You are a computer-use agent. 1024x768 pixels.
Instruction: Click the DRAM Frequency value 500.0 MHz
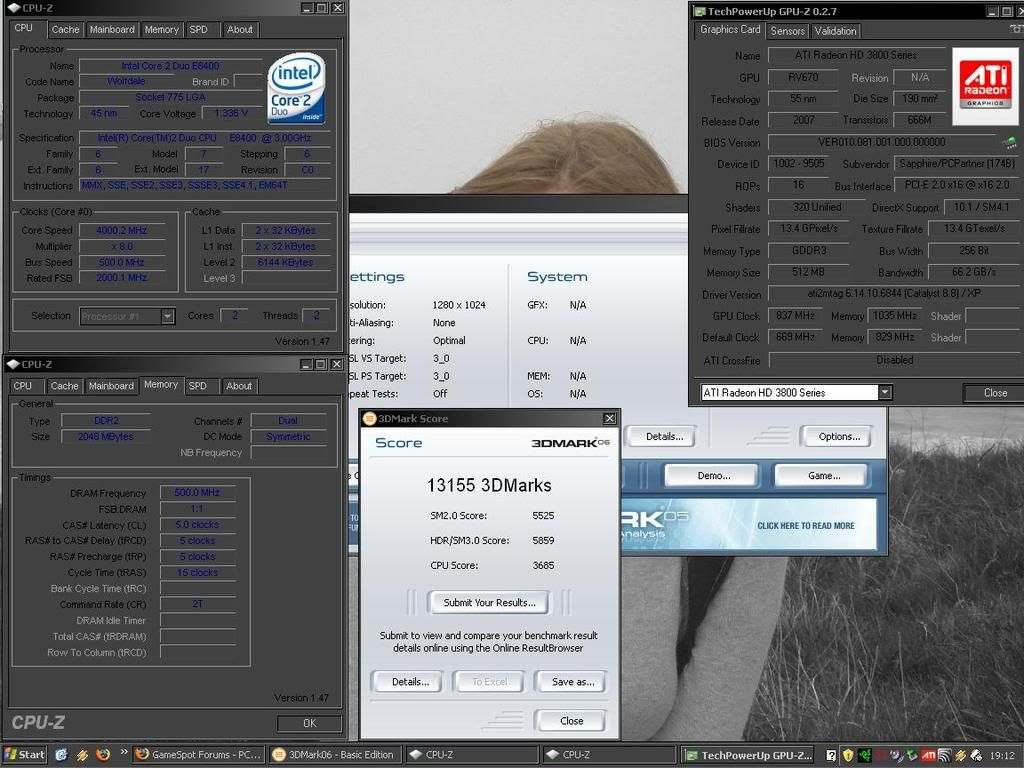pyautogui.click(x=197, y=492)
